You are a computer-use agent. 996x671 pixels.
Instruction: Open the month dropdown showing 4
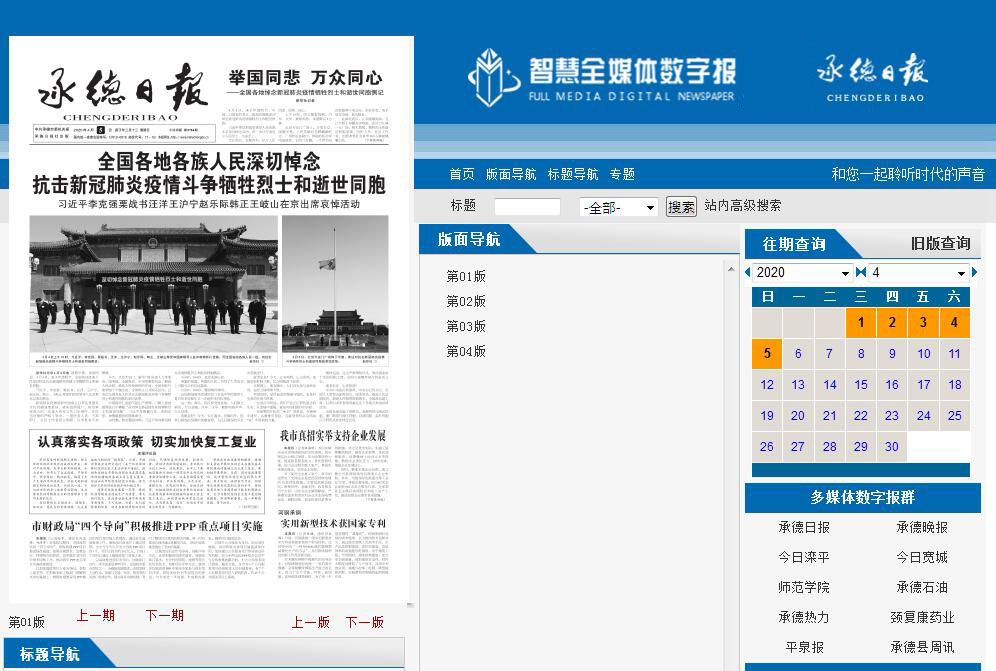click(919, 273)
